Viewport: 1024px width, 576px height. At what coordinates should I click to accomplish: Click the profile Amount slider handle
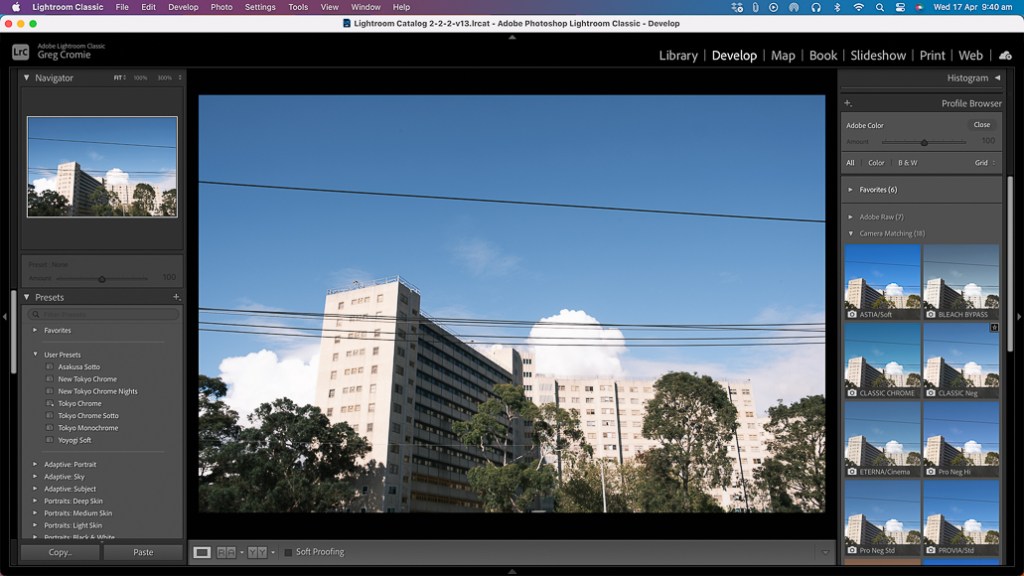(x=924, y=142)
